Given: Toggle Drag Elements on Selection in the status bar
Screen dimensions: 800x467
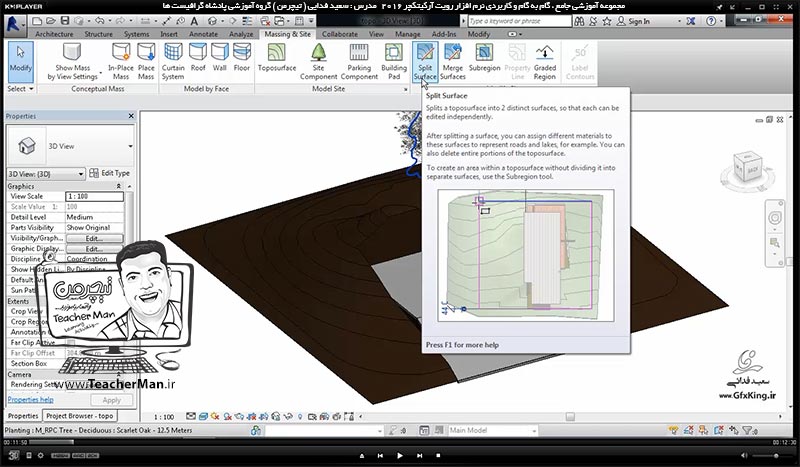Looking at the screenshot, I should (734, 431).
